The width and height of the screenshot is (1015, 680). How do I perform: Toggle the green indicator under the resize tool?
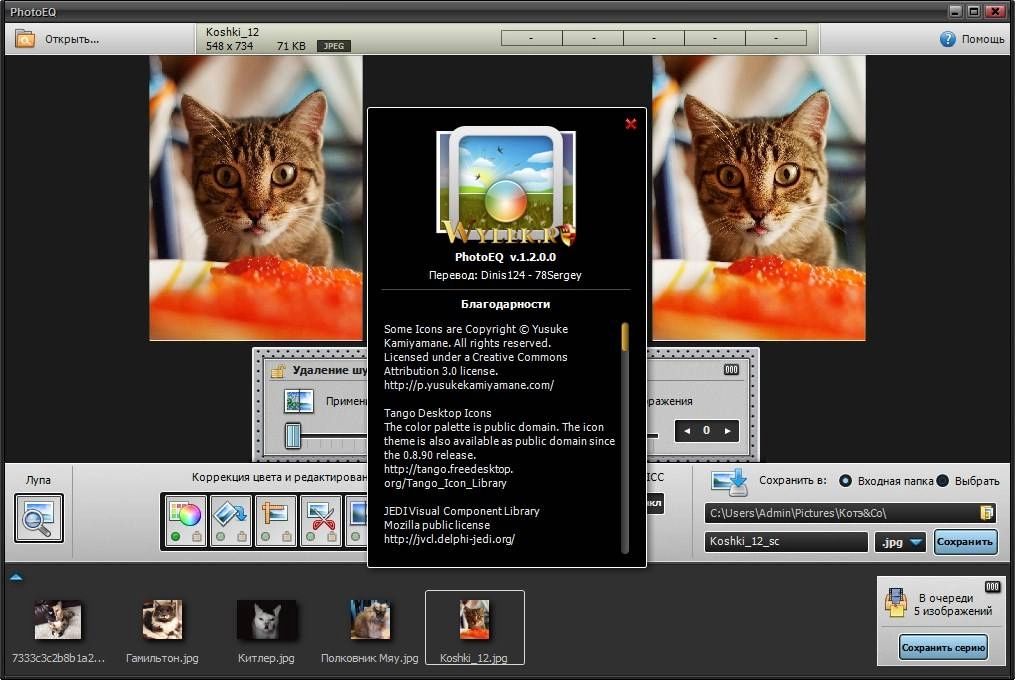(x=265, y=537)
